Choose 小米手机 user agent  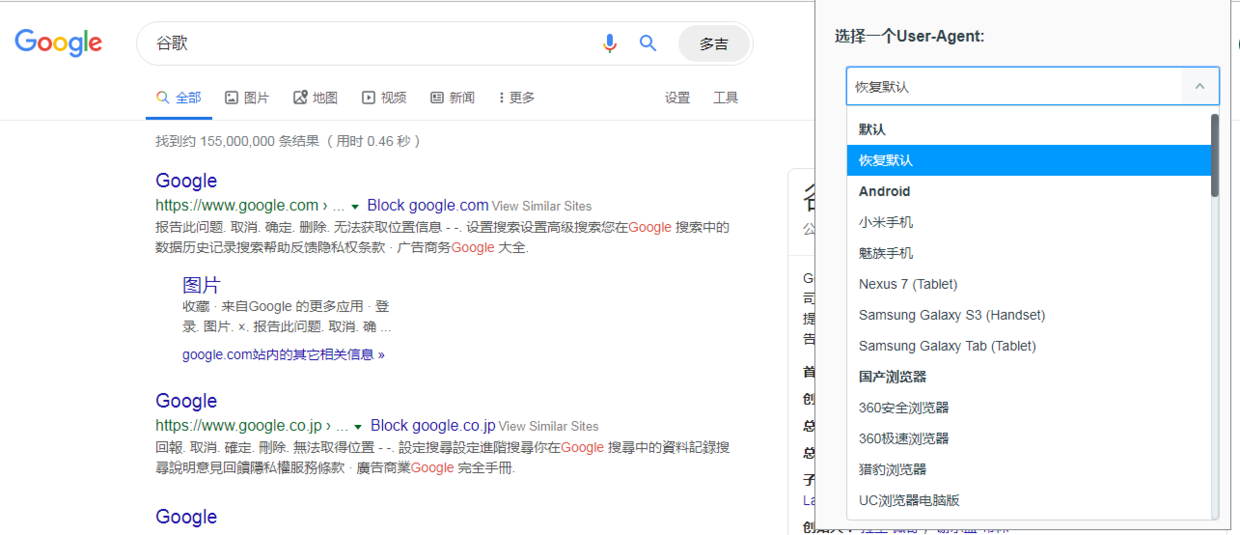[x=1028, y=222]
